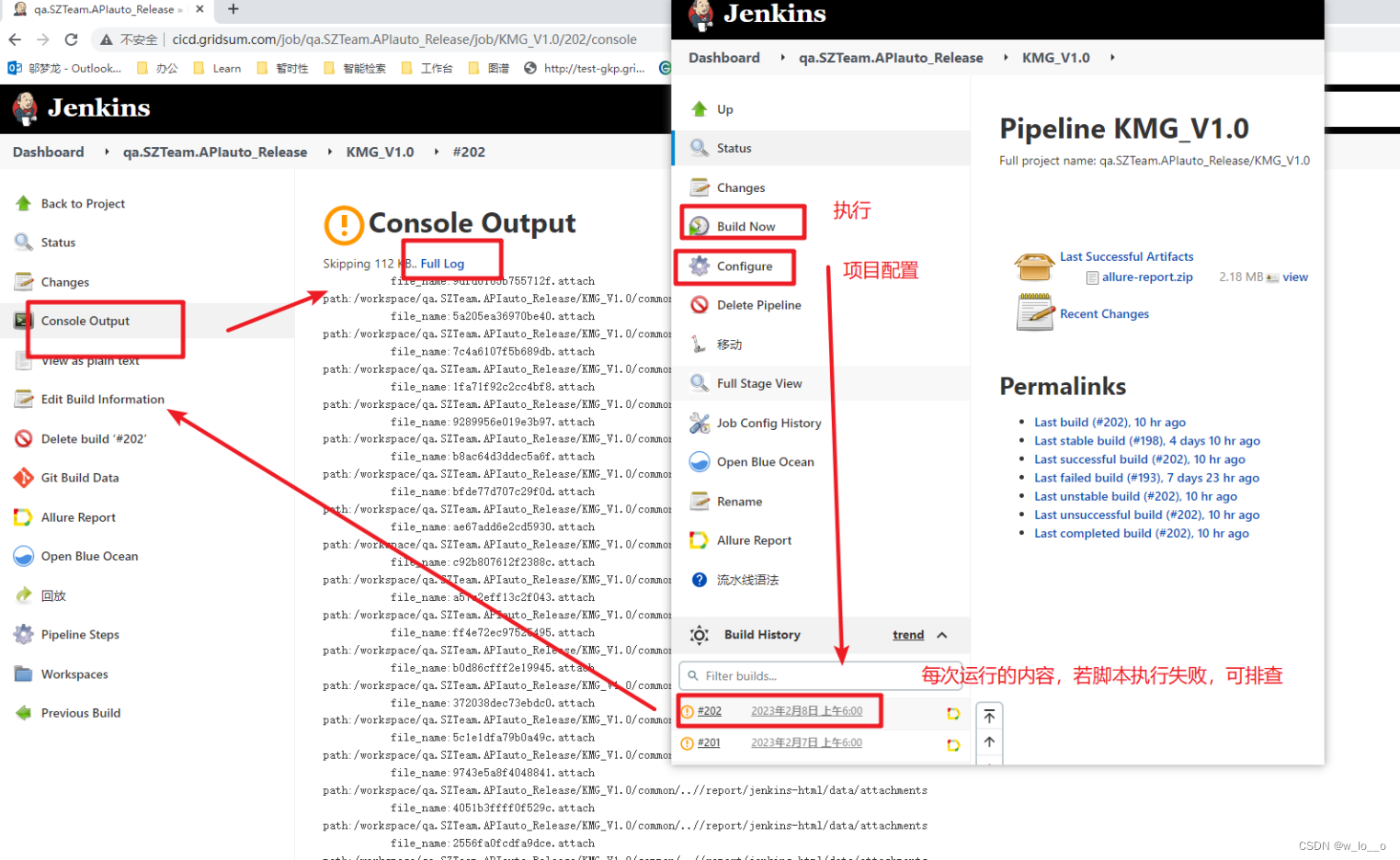Click the Allure Report icon in left sidebar
The height and width of the screenshot is (860, 1400).
click(23, 517)
